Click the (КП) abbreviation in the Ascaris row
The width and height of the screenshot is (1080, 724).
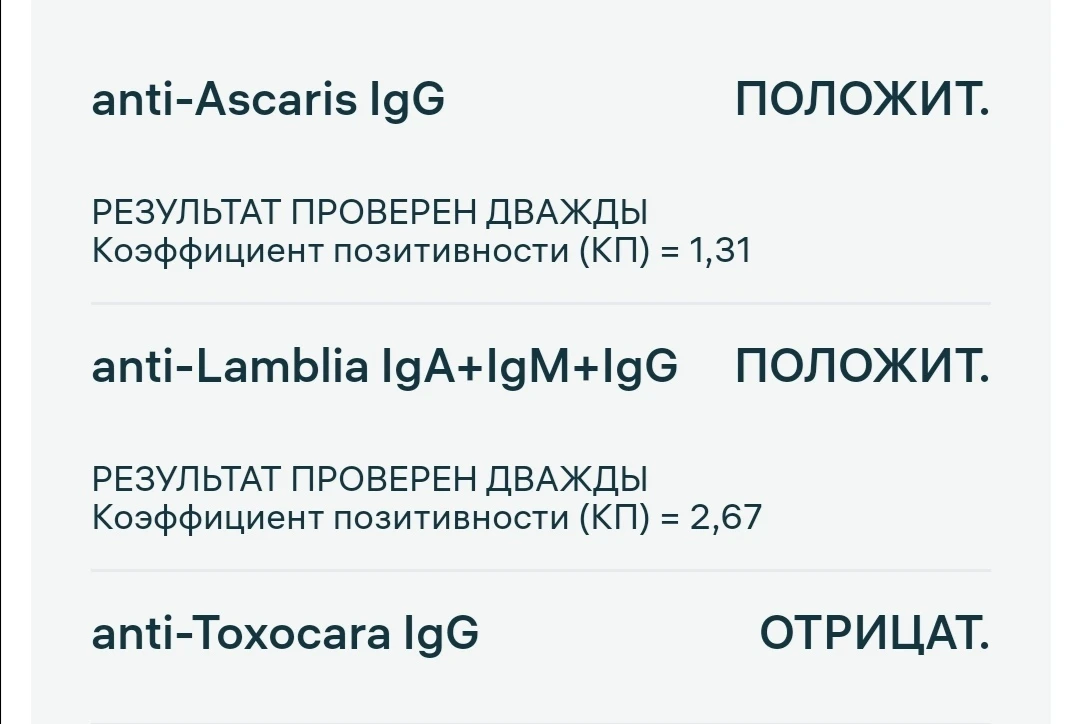(614, 250)
